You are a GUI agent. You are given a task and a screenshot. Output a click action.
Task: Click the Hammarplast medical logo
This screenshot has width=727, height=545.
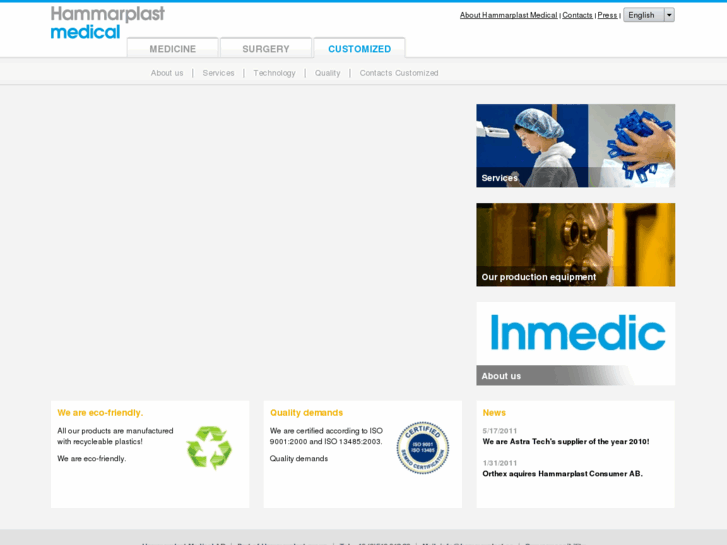click(108, 22)
